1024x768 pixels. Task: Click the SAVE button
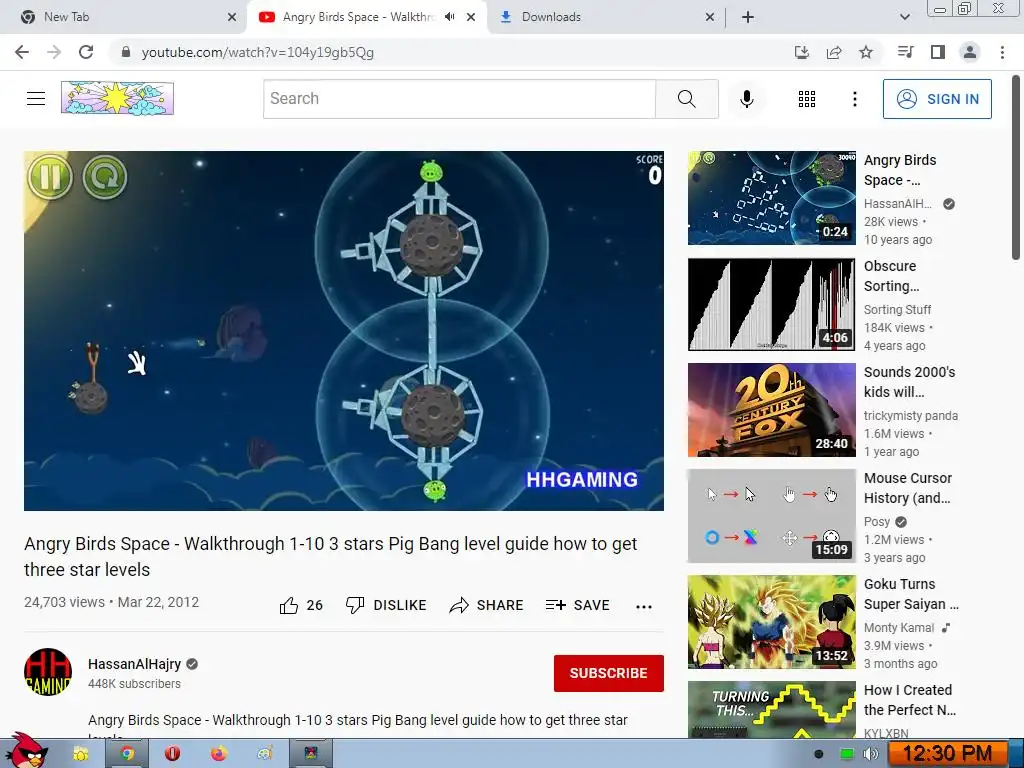(x=577, y=605)
